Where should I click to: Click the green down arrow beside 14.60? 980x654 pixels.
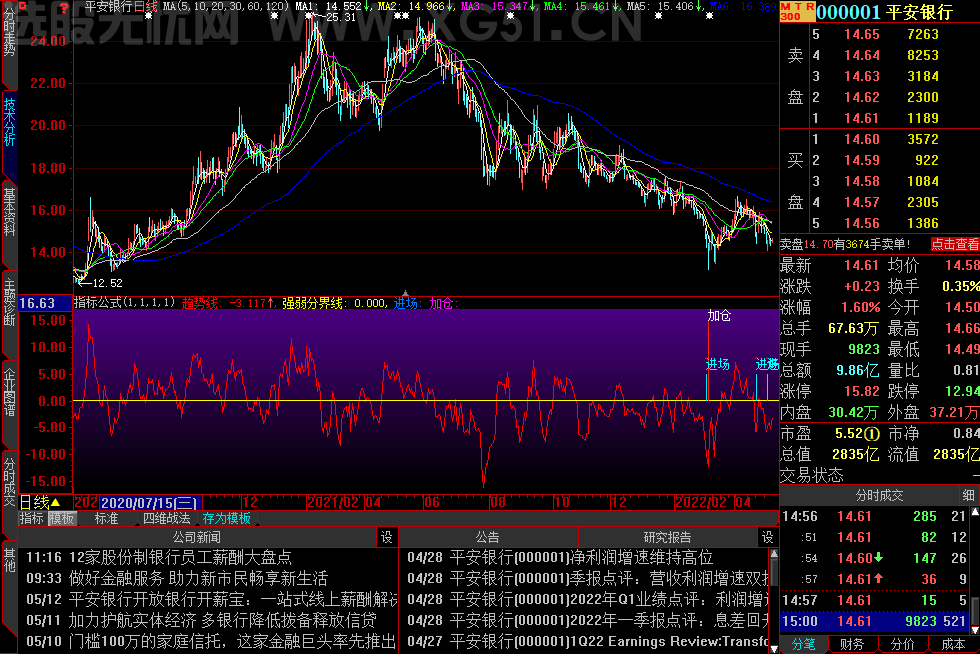pyautogui.click(x=879, y=558)
